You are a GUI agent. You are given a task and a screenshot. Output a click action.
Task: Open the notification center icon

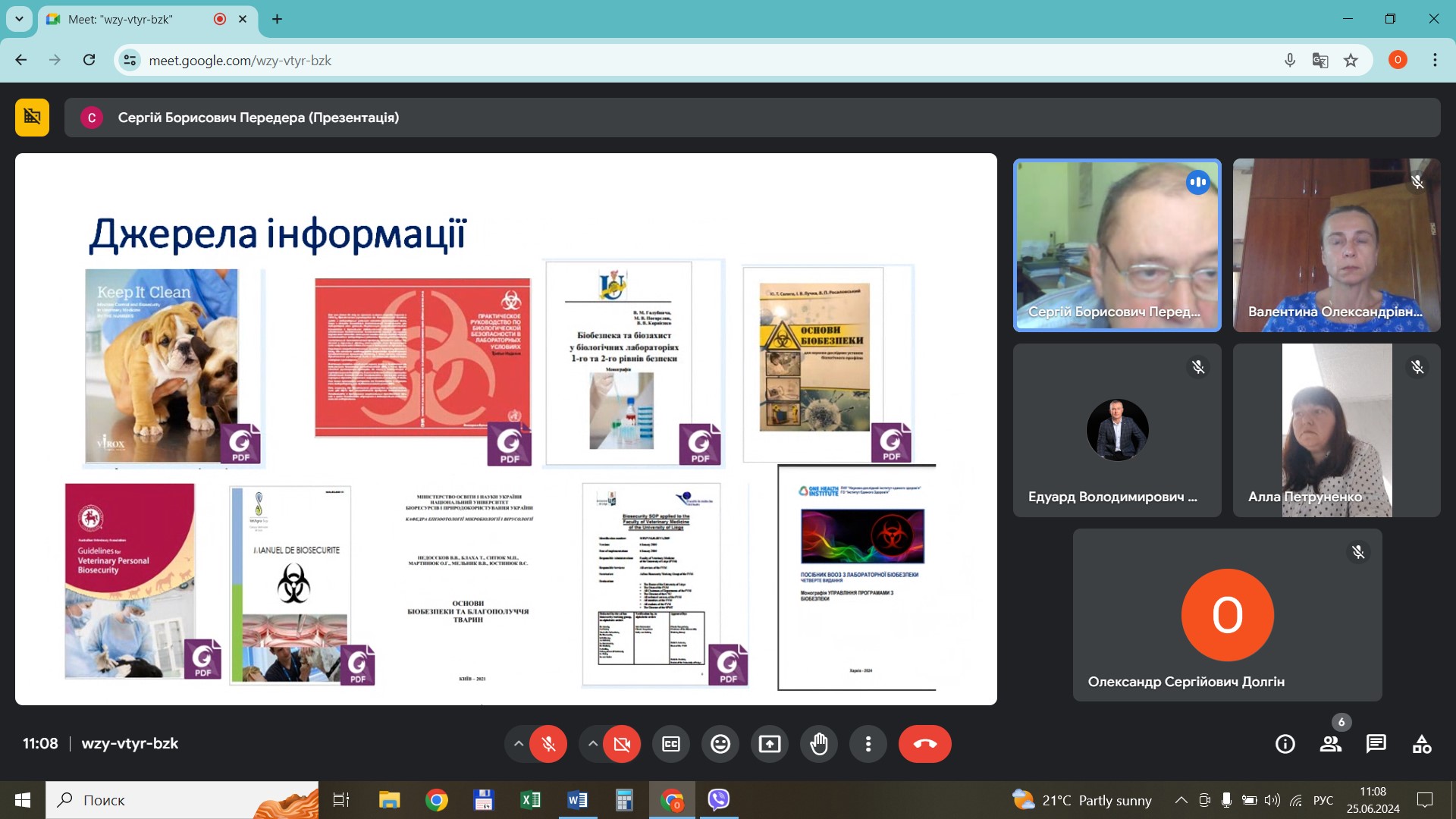click(x=1425, y=800)
